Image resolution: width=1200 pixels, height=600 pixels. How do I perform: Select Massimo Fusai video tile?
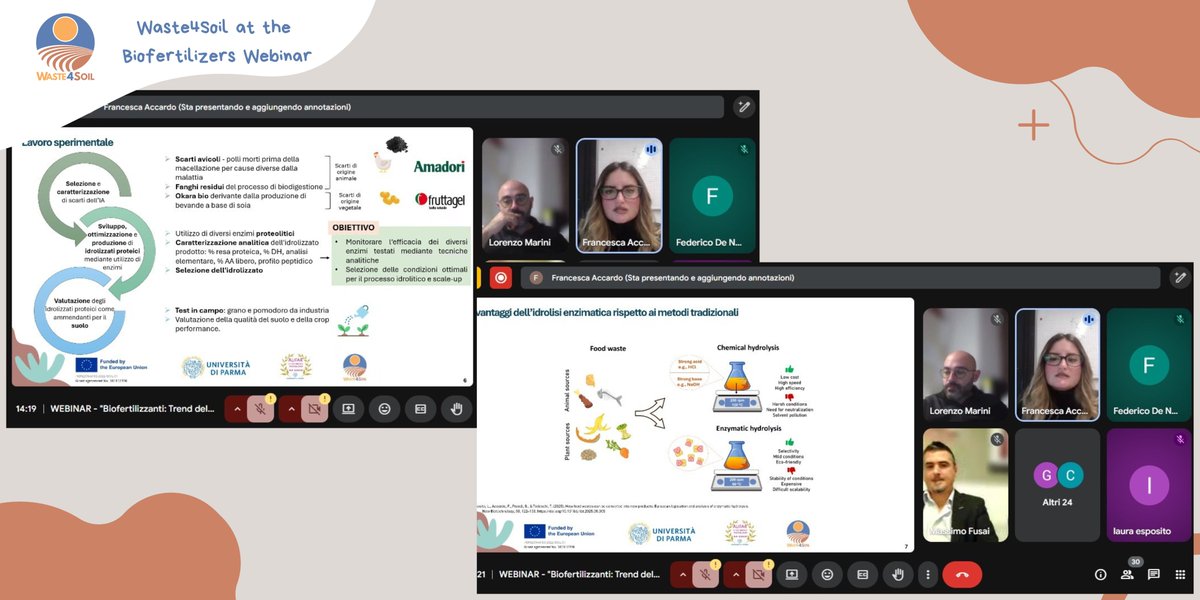(x=965, y=486)
